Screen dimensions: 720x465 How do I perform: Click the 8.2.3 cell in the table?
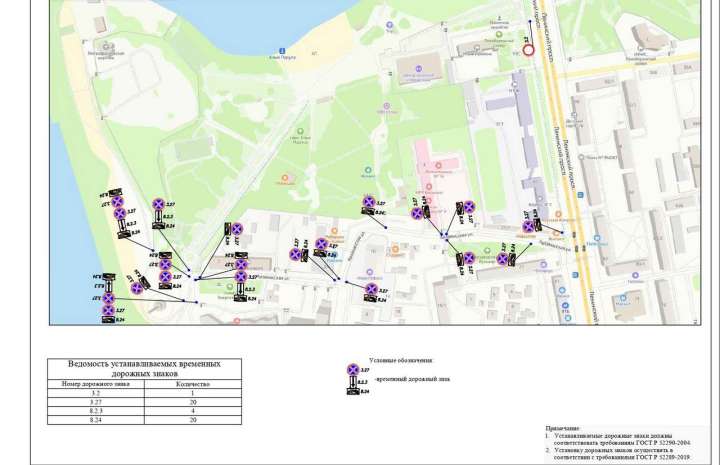point(96,411)
